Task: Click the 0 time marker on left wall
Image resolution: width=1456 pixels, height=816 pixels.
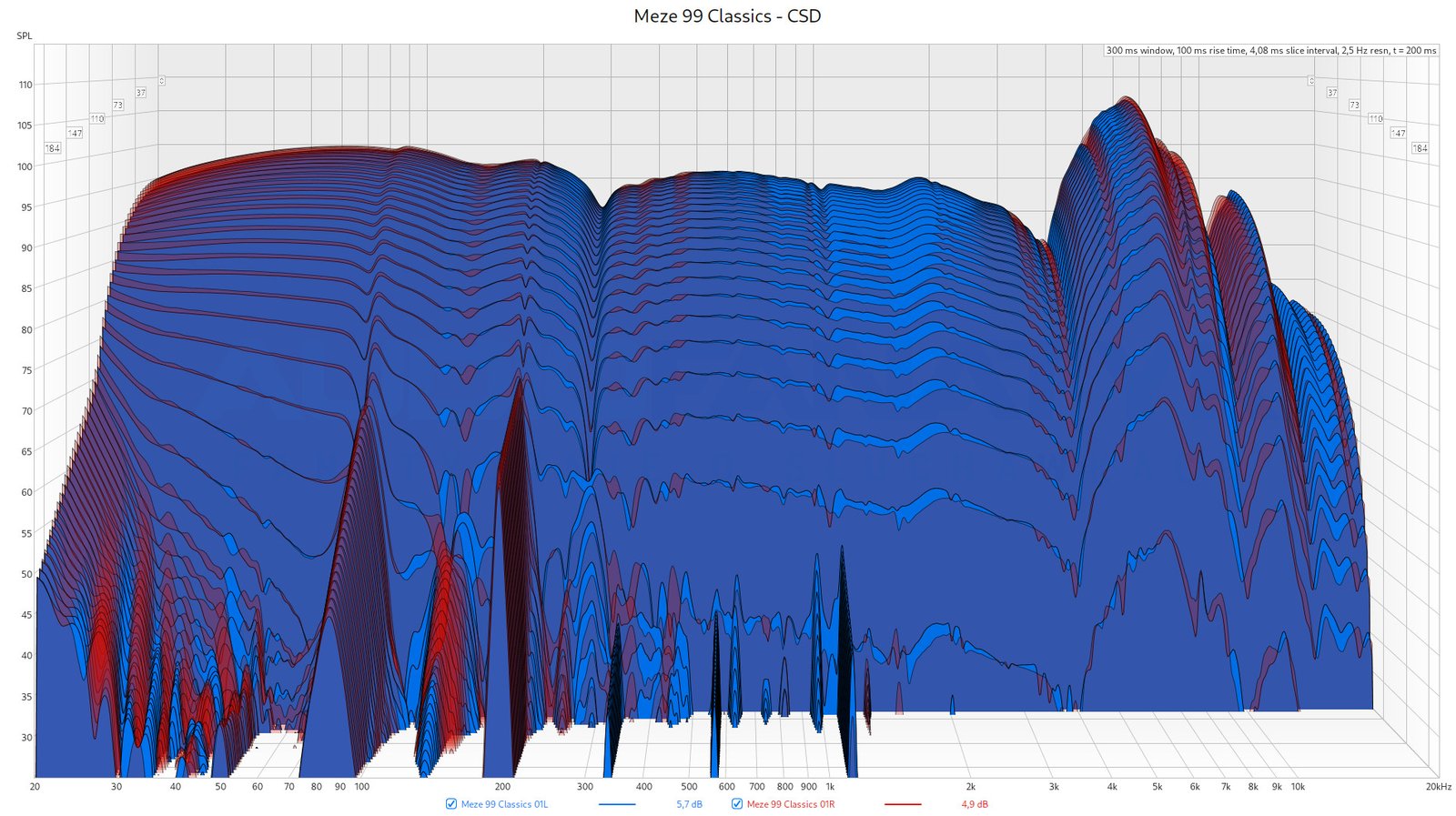Action: [x=161, y=81]
